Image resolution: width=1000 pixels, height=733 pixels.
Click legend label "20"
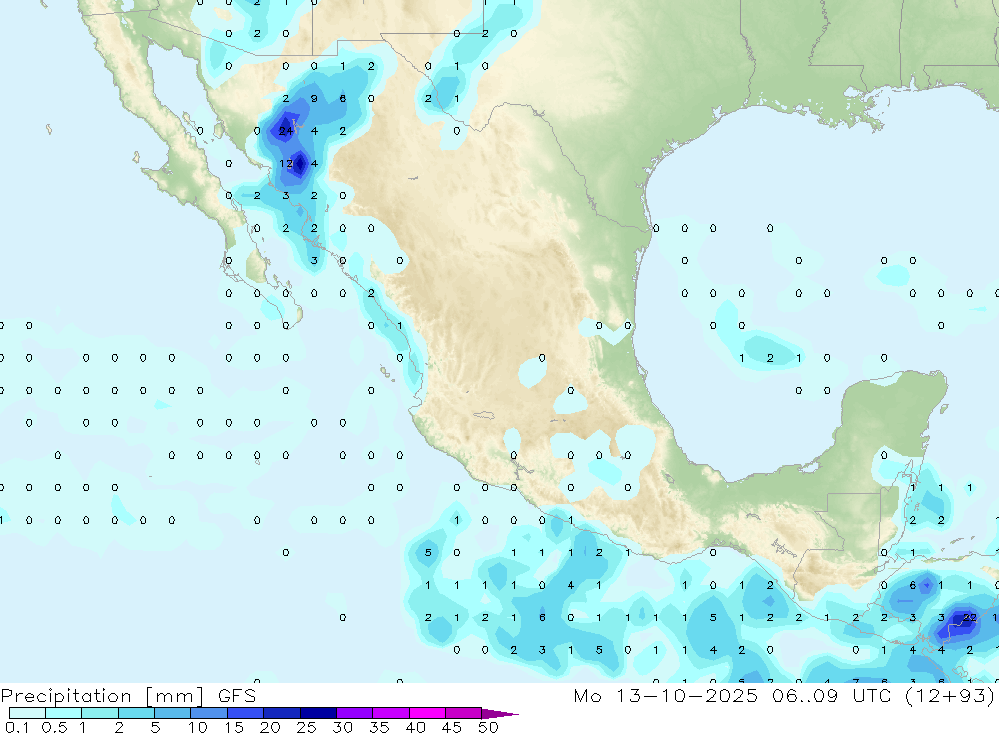pyautogui.click(x=270, y=727)
